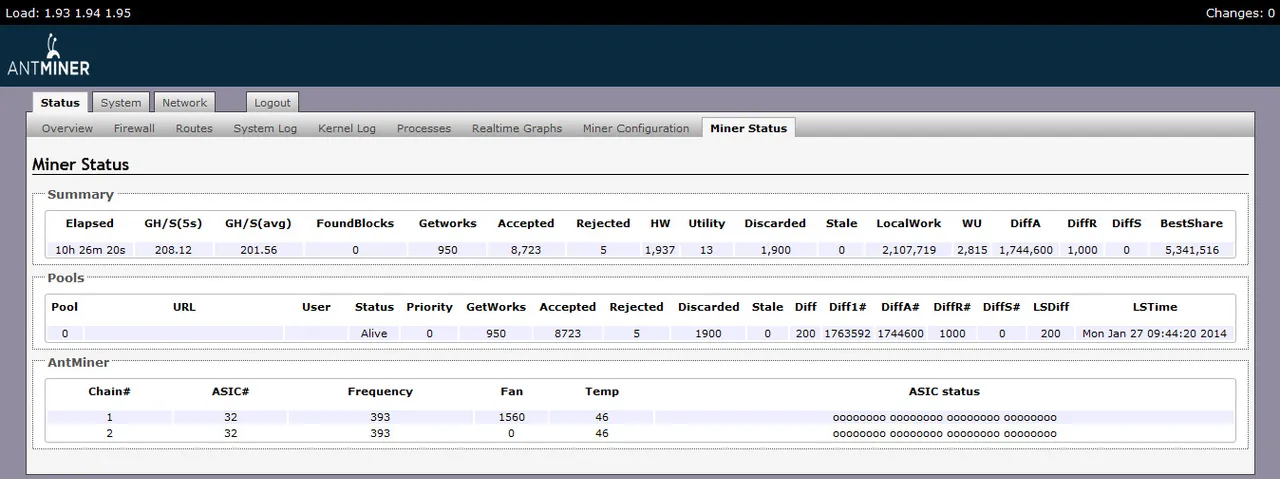The width and height of the screenshot is (1280, 479).
Task: Click the Miner Status page heading
Action: pos(80,164)
